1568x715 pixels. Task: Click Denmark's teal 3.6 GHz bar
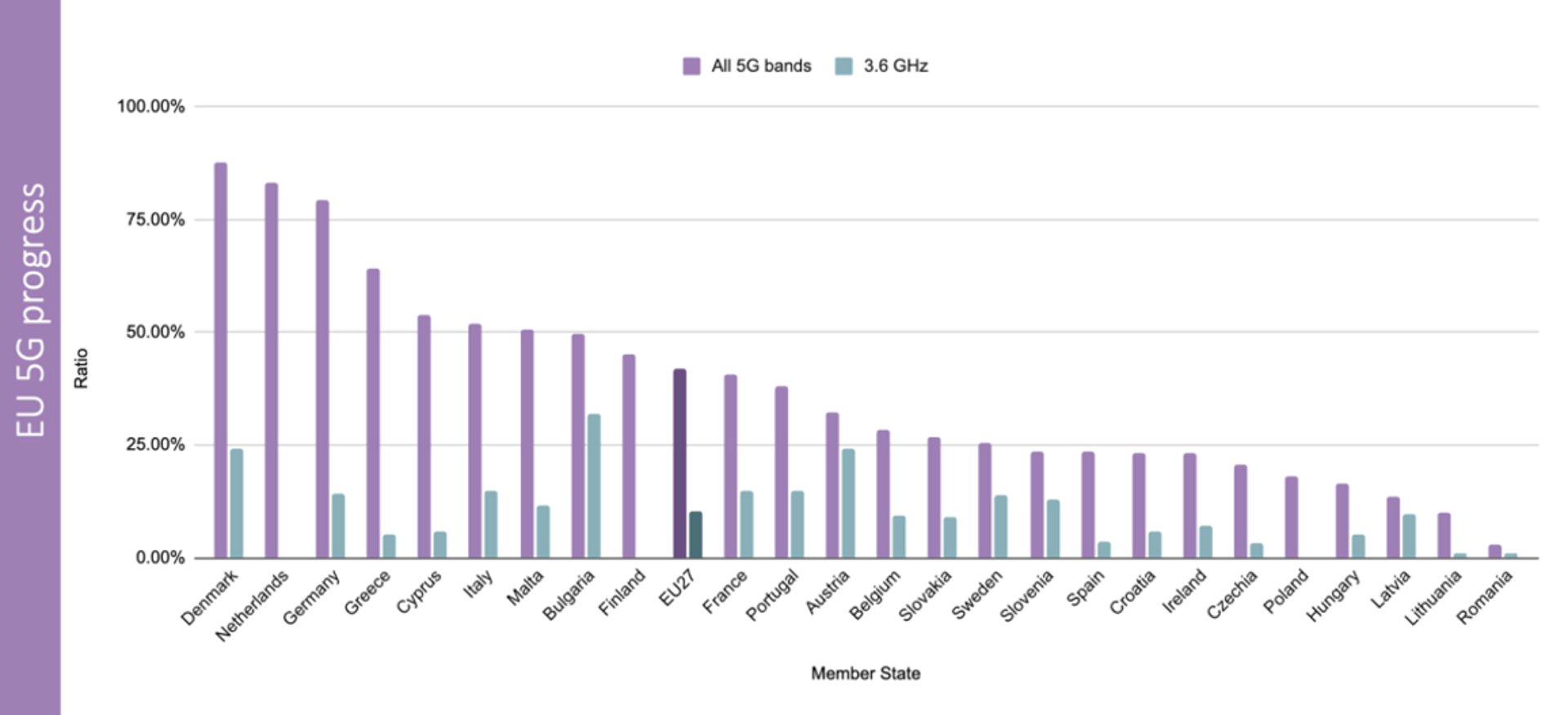(x=237, y=503)
